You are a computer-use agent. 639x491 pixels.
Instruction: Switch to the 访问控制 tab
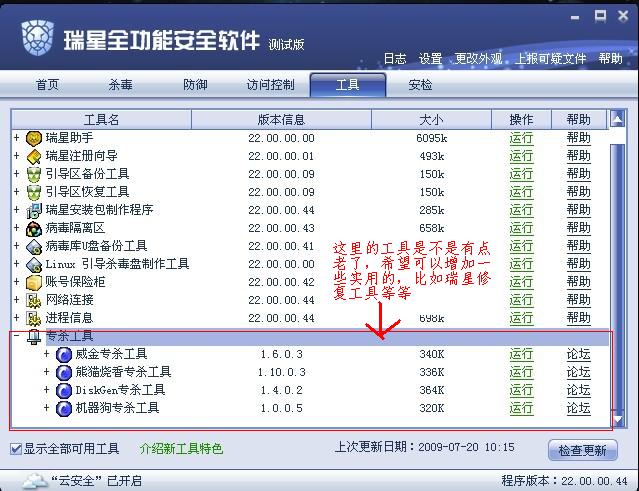pos(270,85)
